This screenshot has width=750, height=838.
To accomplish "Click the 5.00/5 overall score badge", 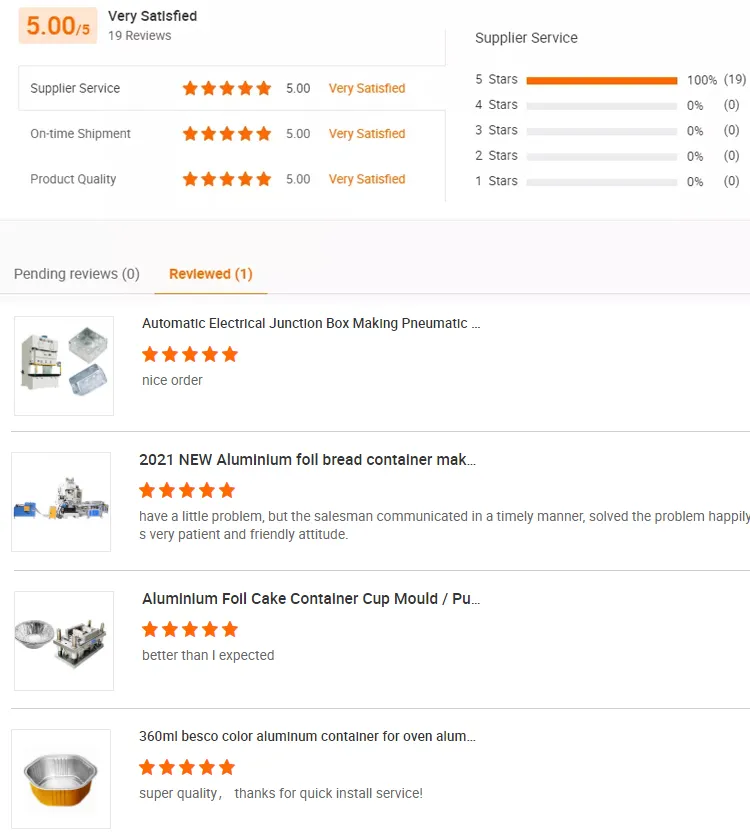I will [x=58, y=26].
